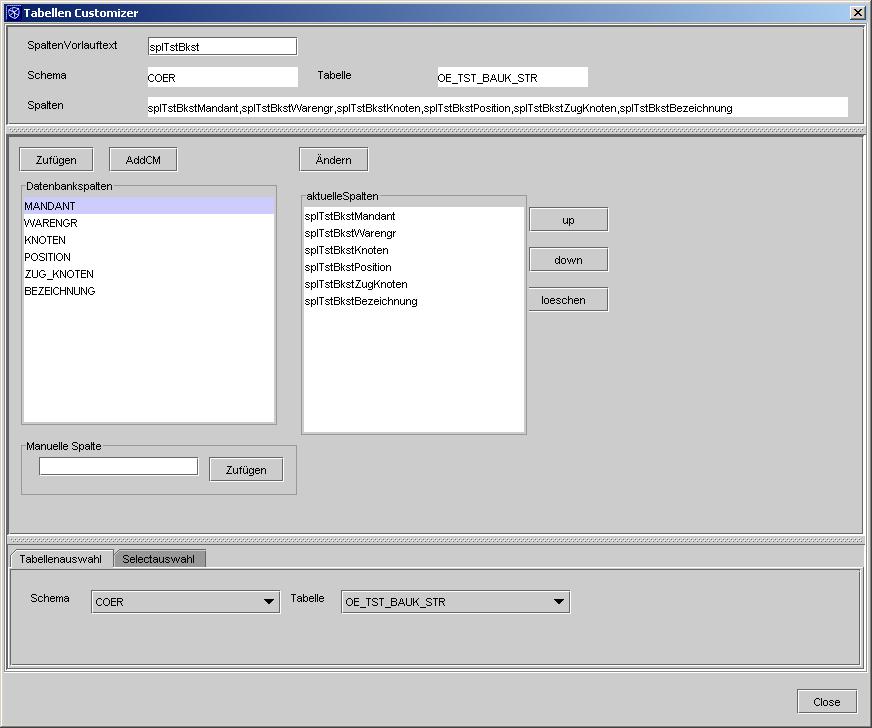
Task: Select KNOTEN in the Datenbankspalten list
Action: point(148,240)
